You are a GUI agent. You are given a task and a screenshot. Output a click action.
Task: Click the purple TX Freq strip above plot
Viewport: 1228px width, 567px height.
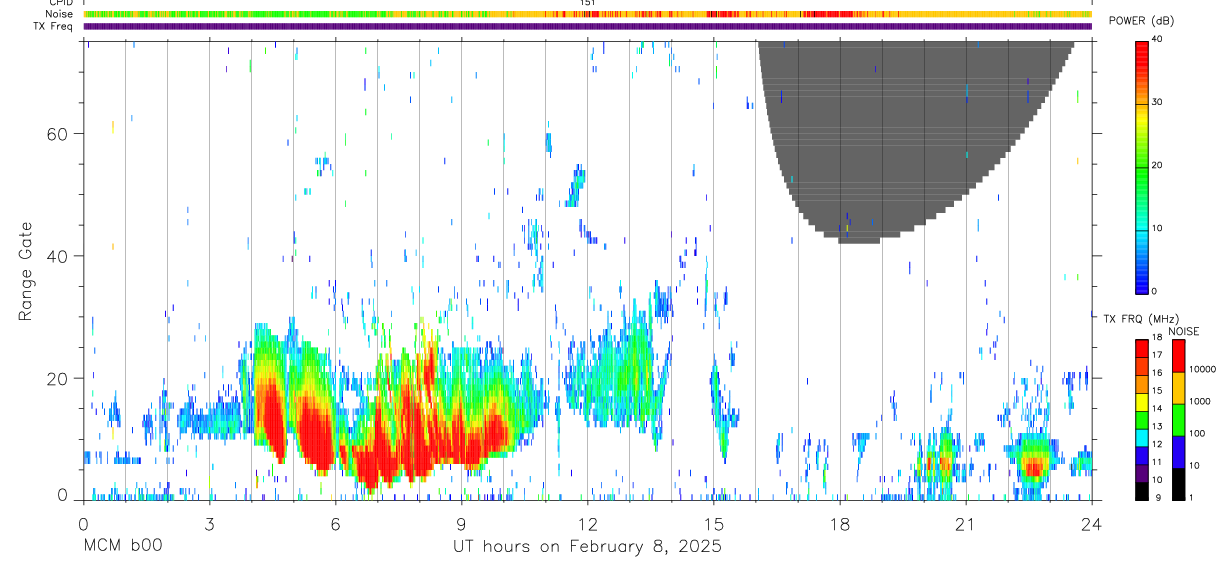588,26
